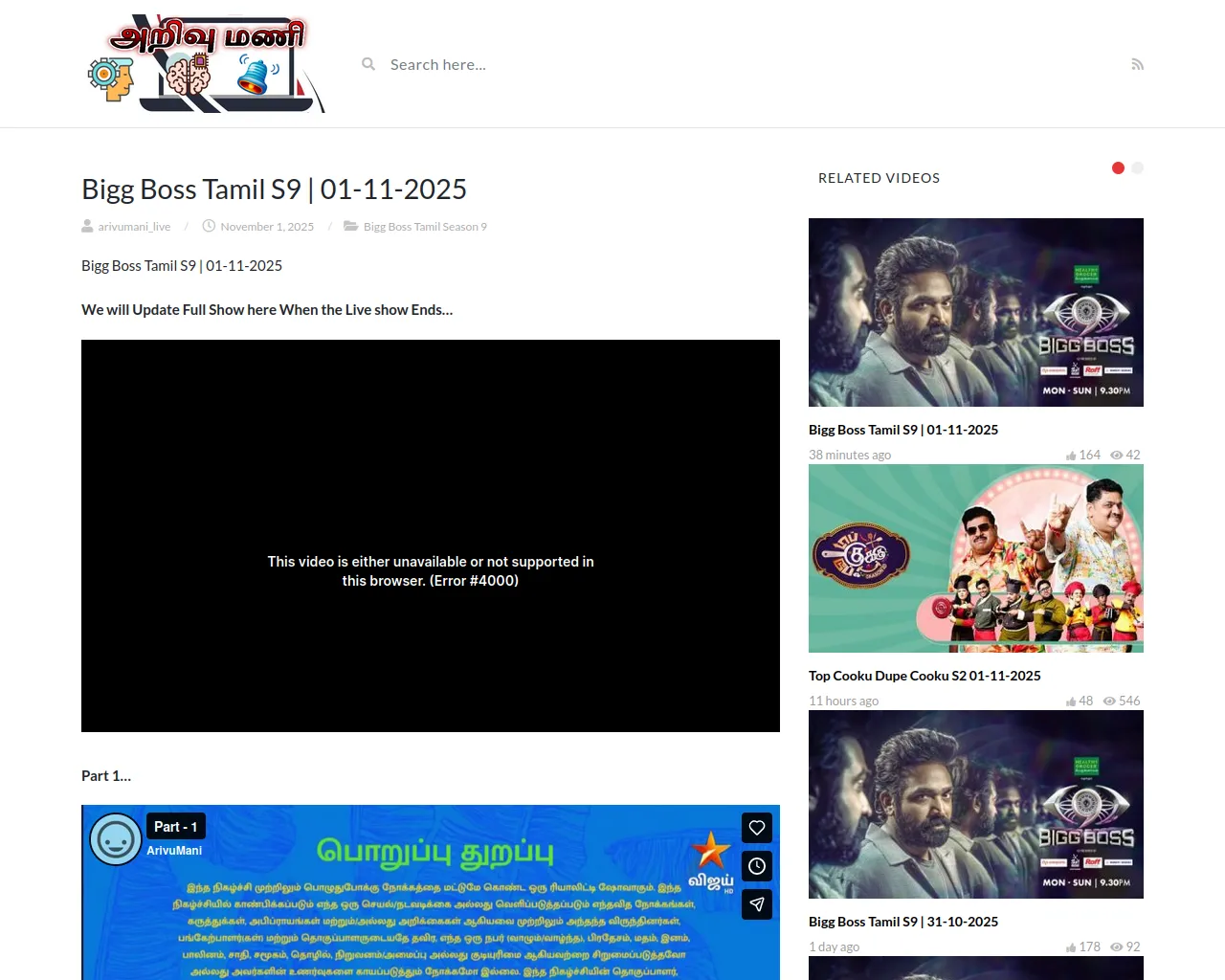Click the '11 hours ago' timestamp

843,702
